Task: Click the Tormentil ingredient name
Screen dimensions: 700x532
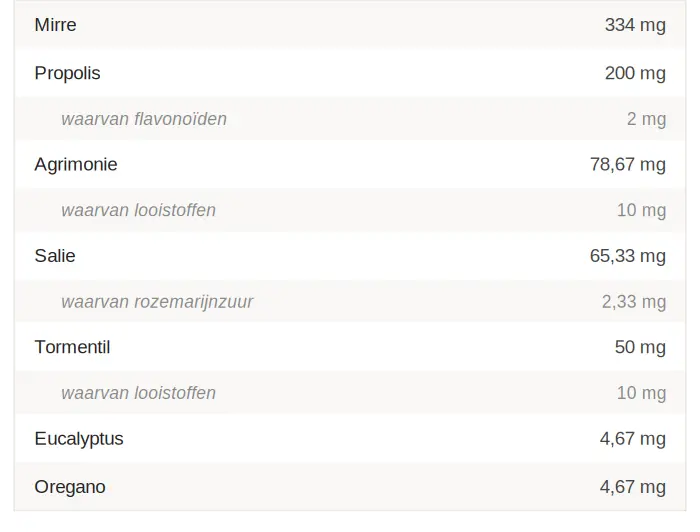Action: coord(72,347)
